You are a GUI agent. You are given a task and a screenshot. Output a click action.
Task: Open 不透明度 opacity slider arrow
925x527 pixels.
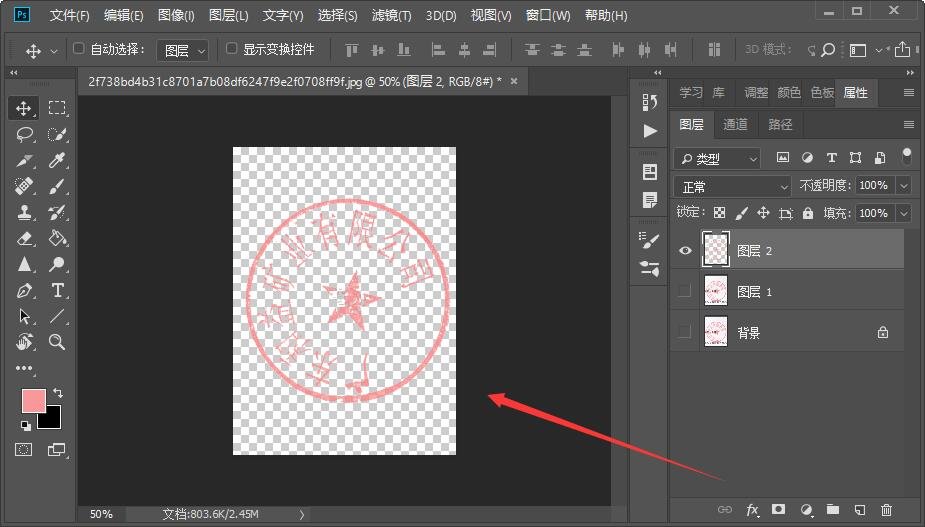(x=904, y=186)
